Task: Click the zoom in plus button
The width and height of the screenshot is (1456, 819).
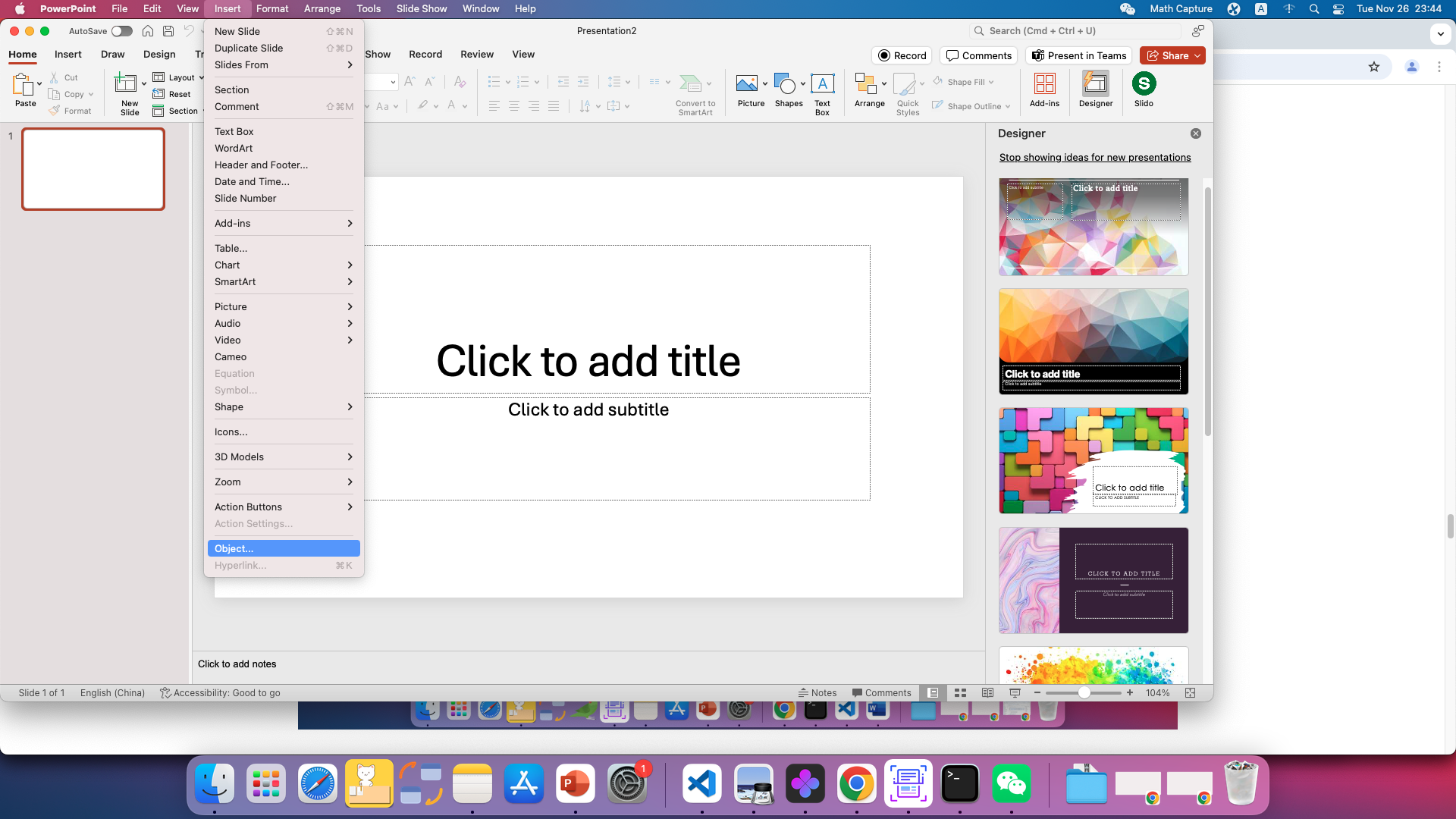Action: pyautogui.click(x=1130, y=692)
